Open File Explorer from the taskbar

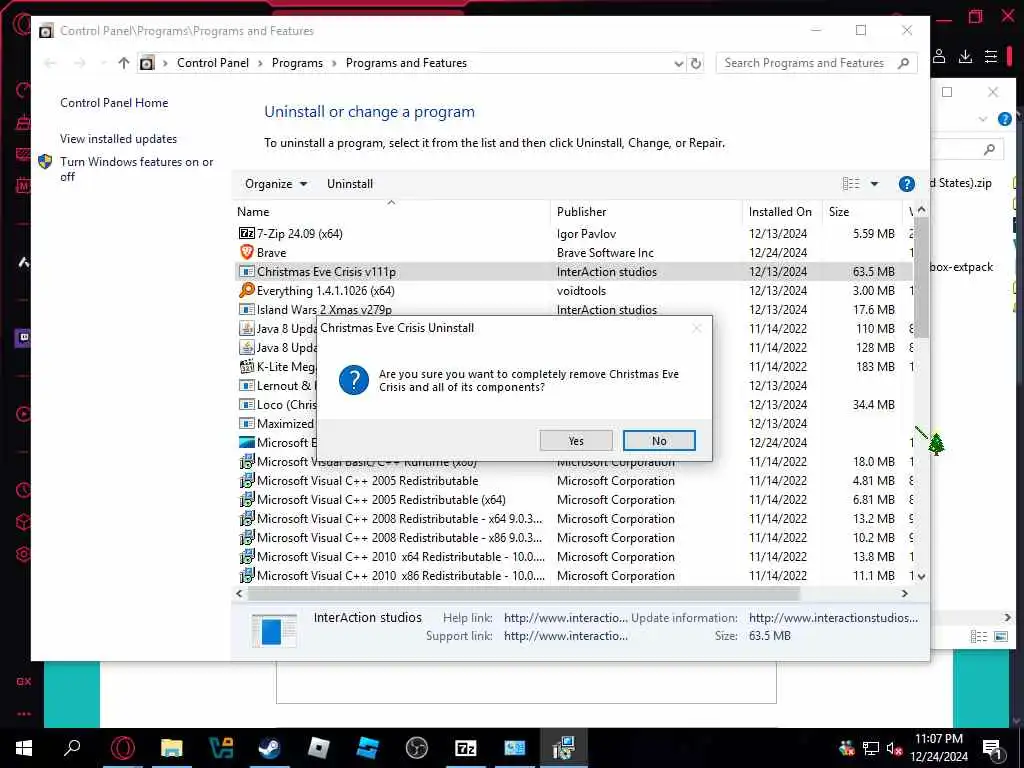(172, 748)
